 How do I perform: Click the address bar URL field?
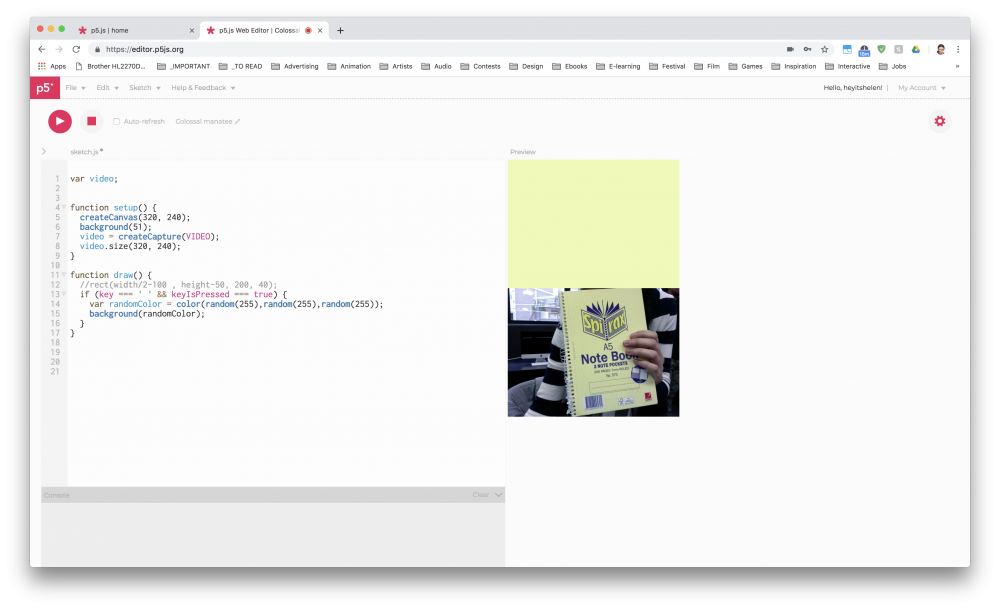400,49
